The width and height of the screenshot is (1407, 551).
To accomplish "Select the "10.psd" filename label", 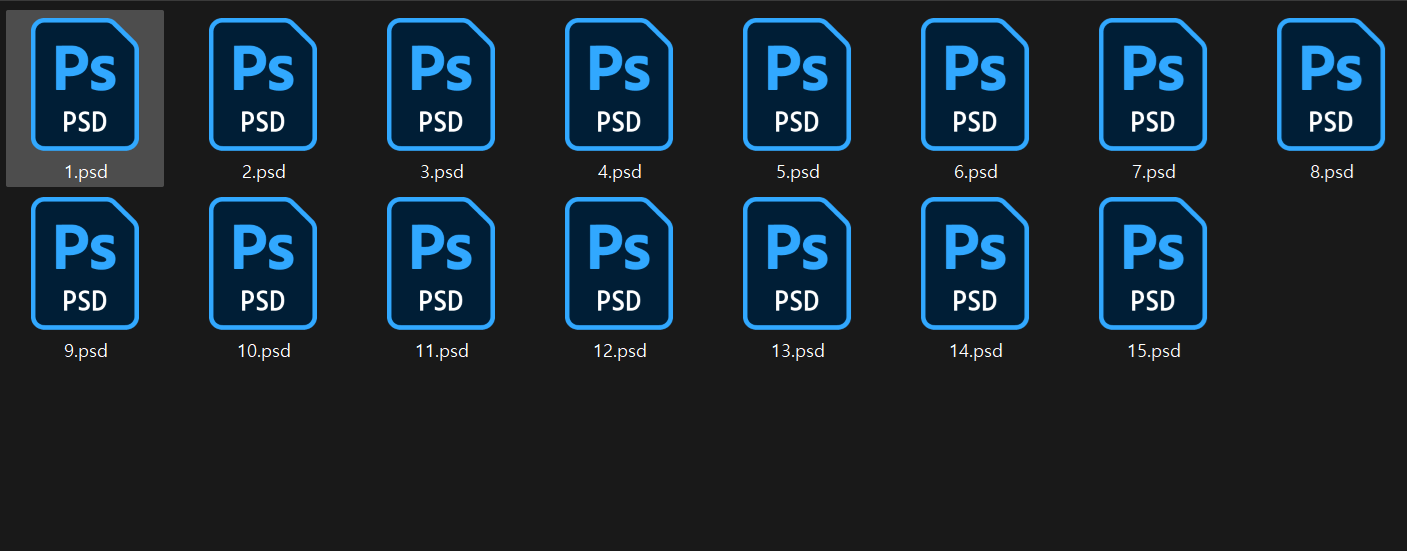I will tap(264, 351).
